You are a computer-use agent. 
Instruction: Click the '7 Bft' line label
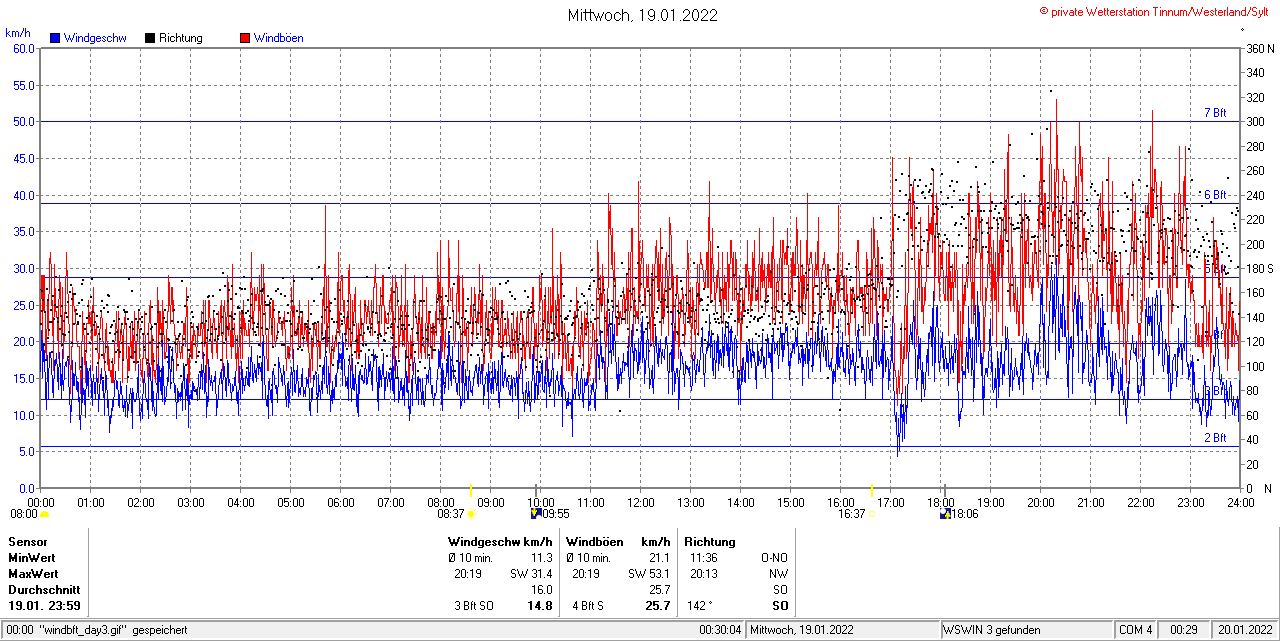pos(1215,113)
